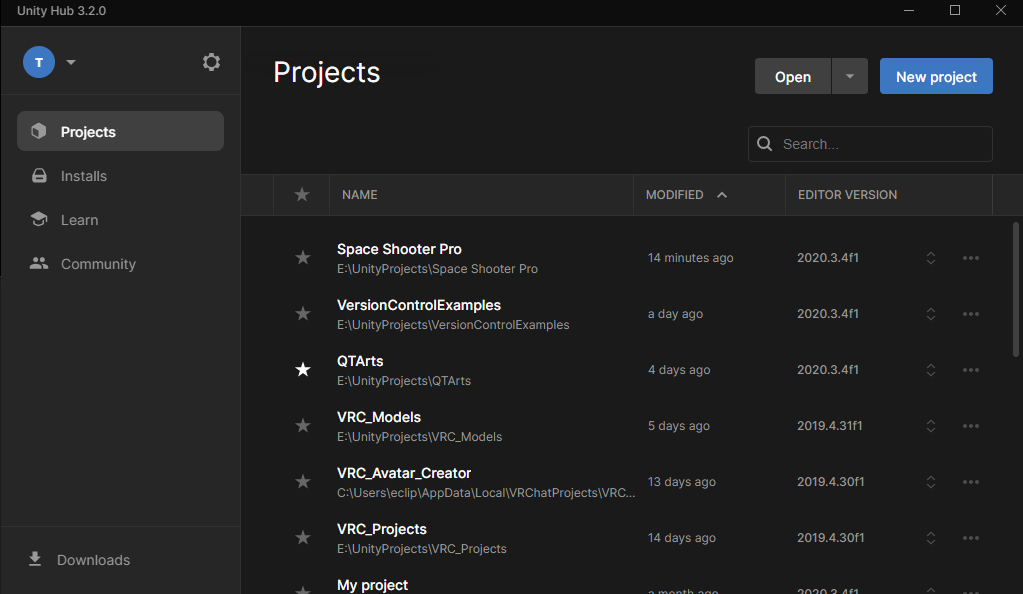
Task: Visit the Community section
Action: tap(97, 263)
